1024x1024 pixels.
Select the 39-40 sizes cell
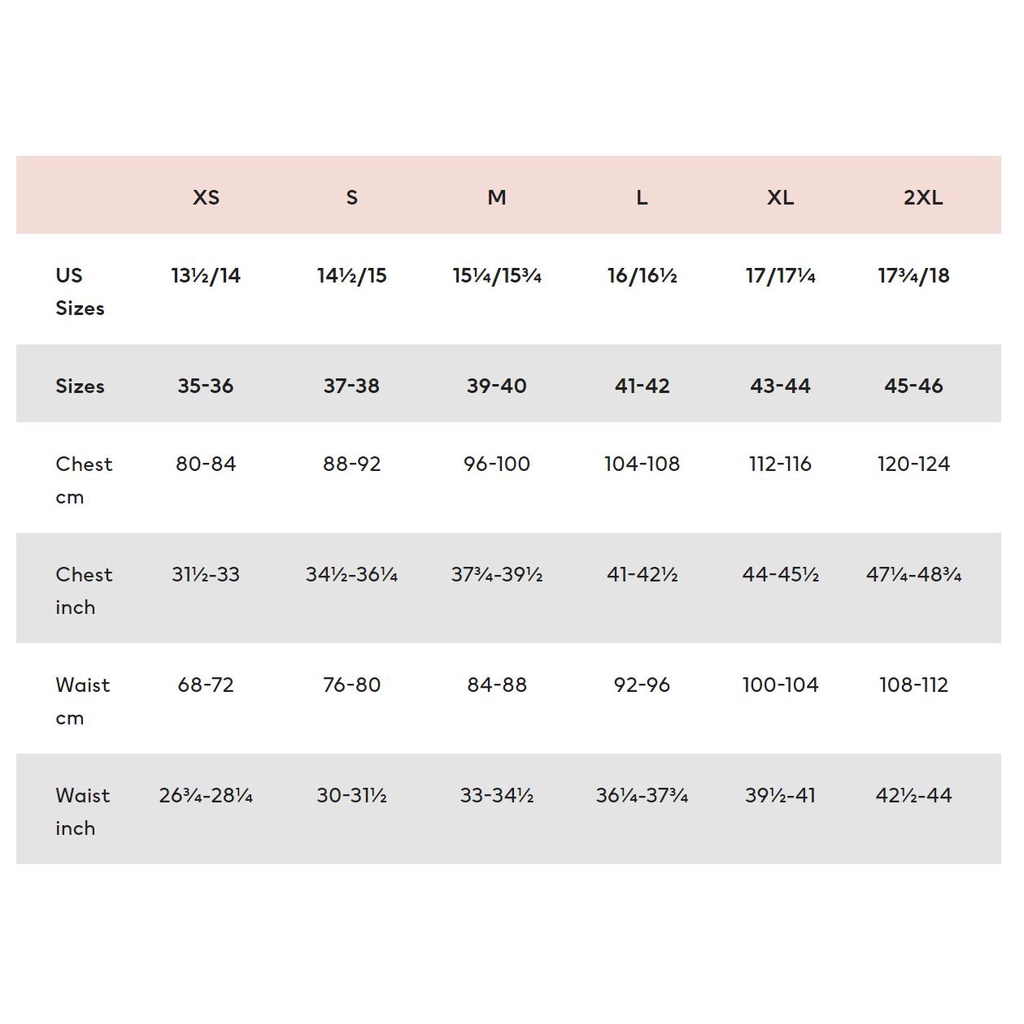pyautogui.click(x=497, y=386)
